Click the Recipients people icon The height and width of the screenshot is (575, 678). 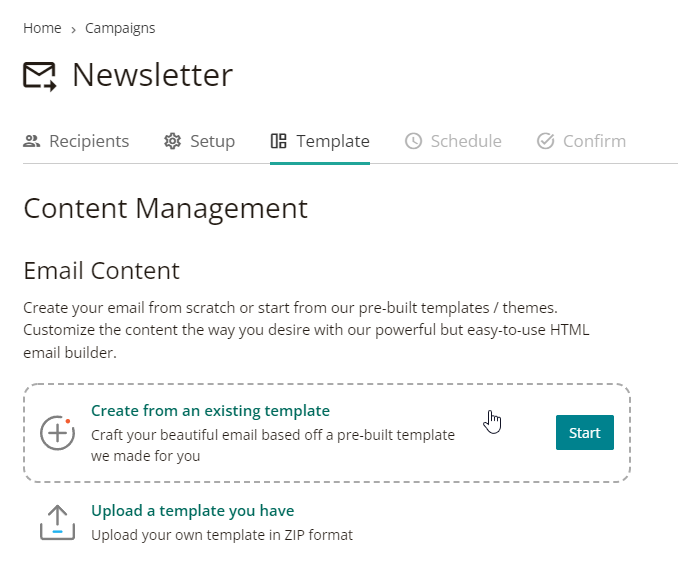[32, 141]
